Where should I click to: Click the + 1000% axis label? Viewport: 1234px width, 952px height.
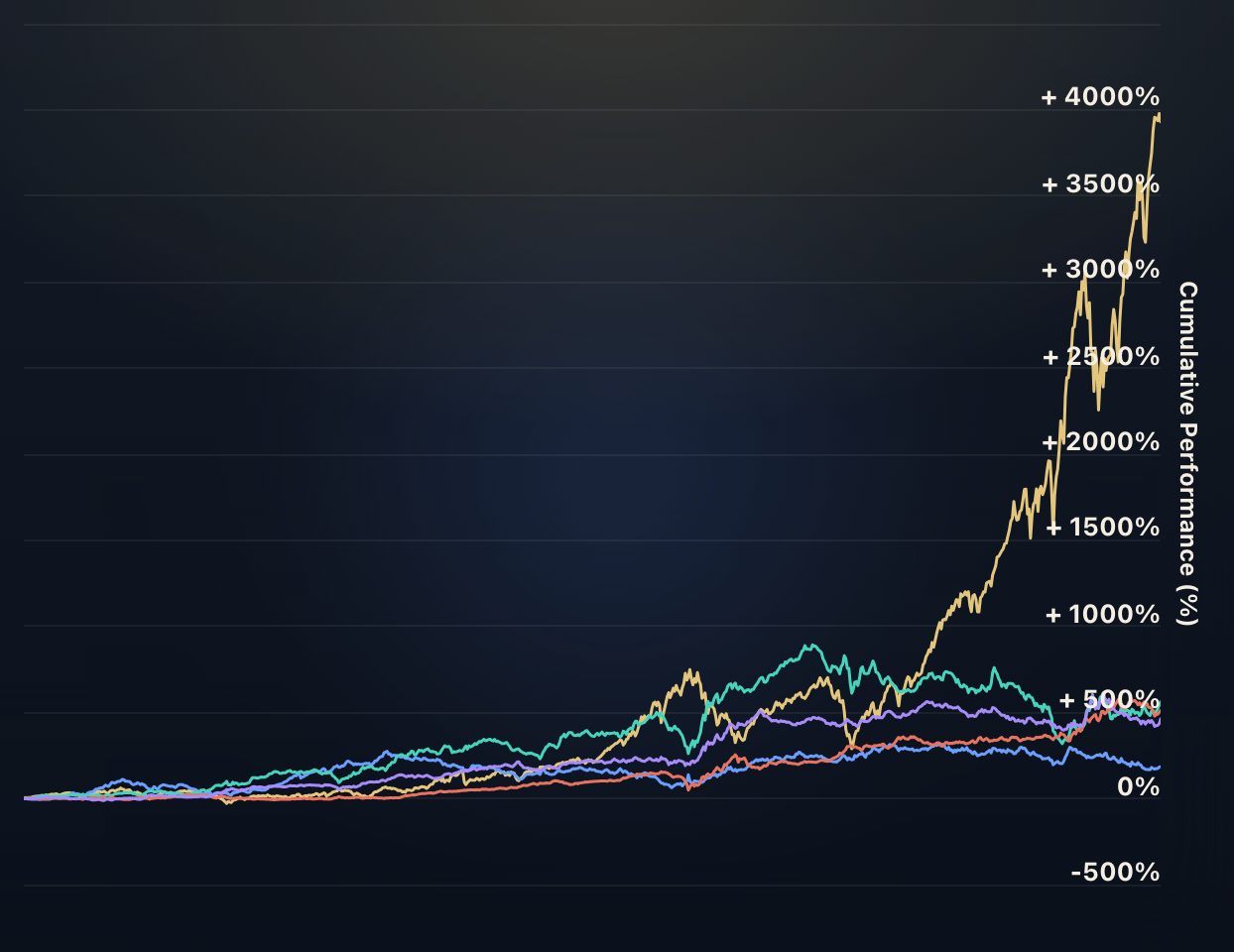click(1102, 615)
